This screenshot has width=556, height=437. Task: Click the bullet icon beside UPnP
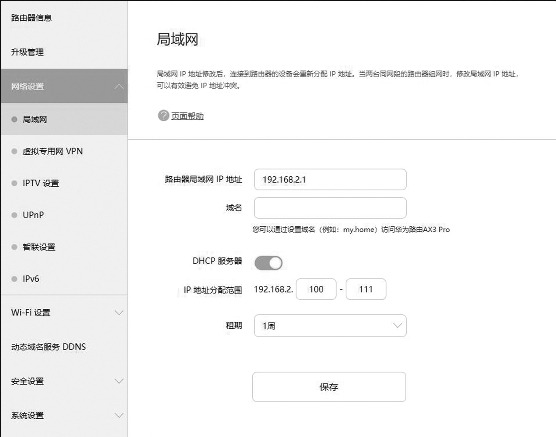click(x=14, y=215)
